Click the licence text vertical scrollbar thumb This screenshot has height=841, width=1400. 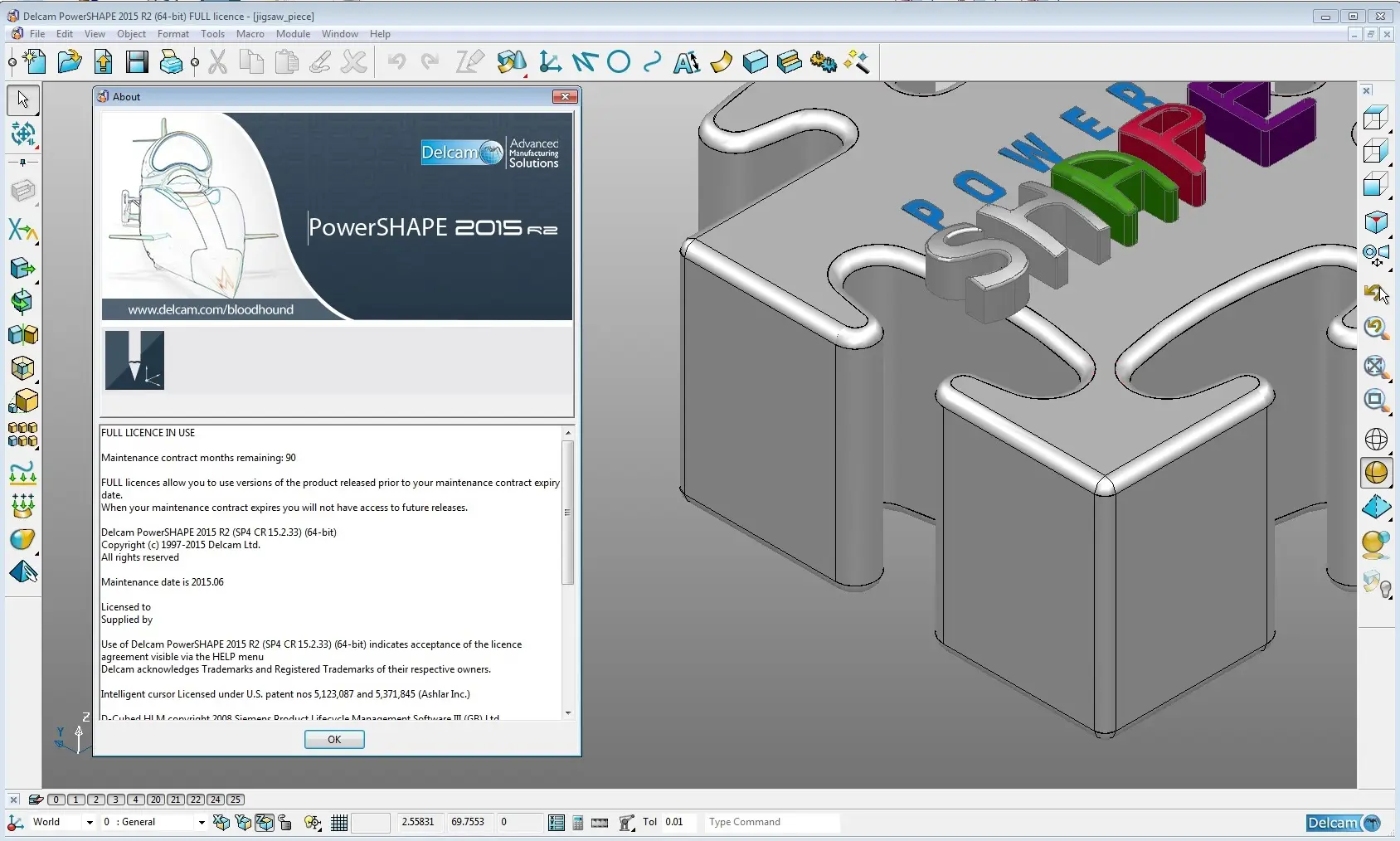pyautogui.click(x=568, y=512)
